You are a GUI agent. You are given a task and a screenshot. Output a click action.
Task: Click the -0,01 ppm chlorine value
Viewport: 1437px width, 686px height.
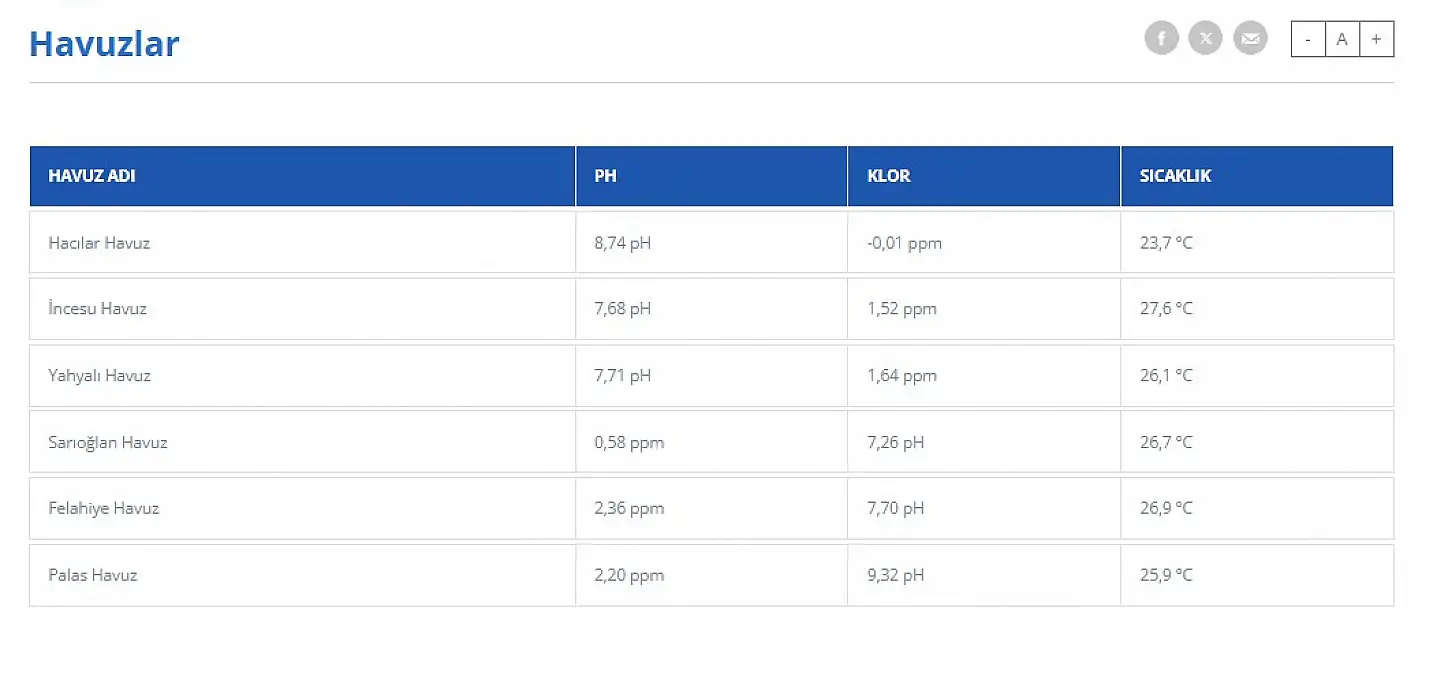click(x=904, y=243)
